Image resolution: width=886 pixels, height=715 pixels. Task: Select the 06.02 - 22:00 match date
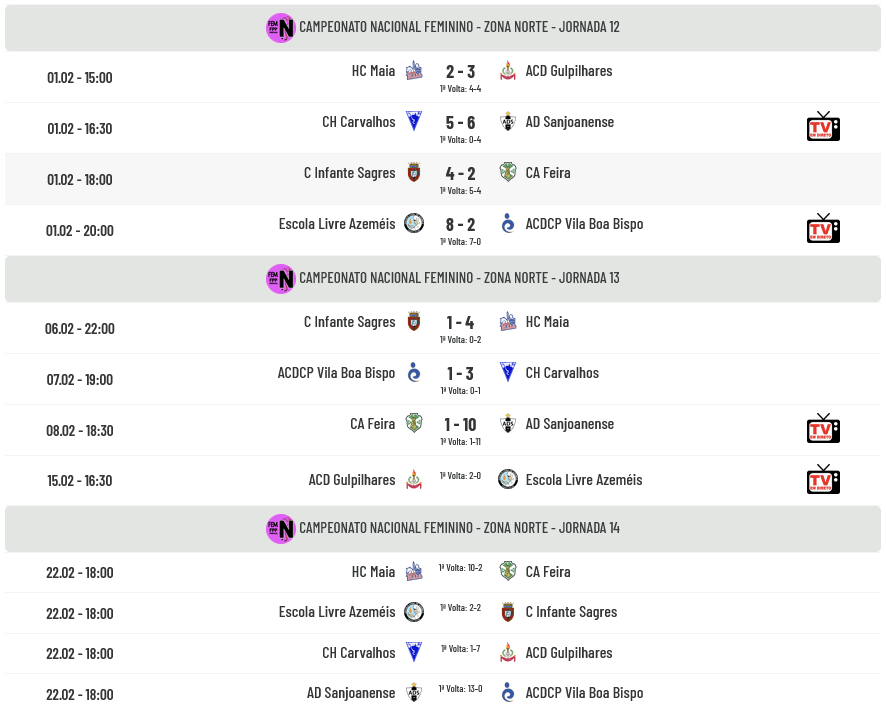[x=80, y=329]
